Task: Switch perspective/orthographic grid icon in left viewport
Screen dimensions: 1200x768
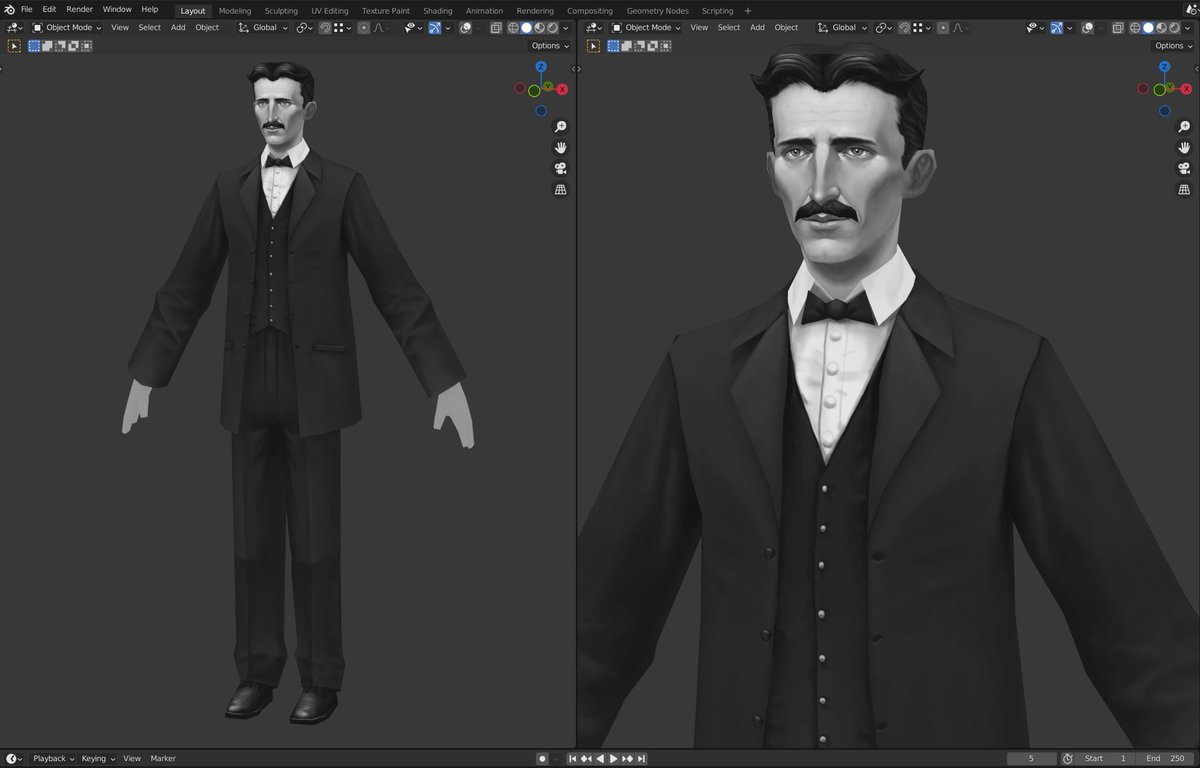Action: 560,189
